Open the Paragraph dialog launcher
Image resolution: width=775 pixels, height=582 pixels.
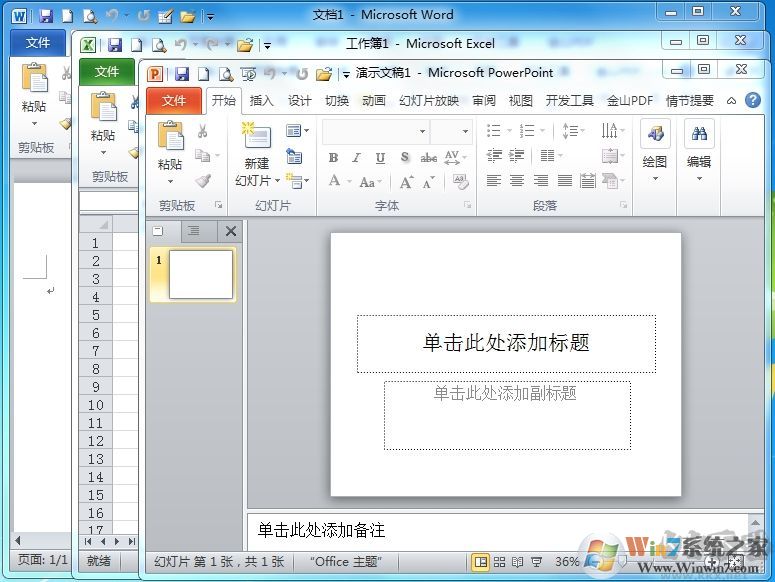tap(624, 205)
